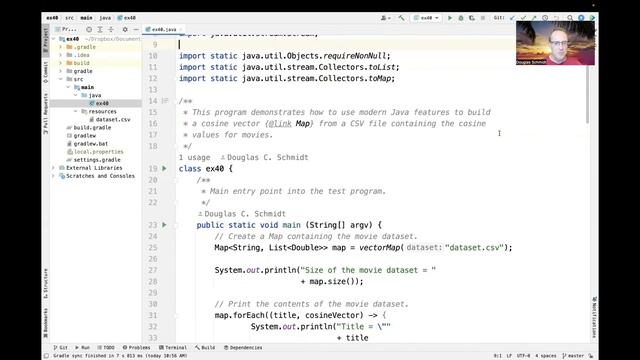Click run gutter icon beside main method

[x=164, y=224]
